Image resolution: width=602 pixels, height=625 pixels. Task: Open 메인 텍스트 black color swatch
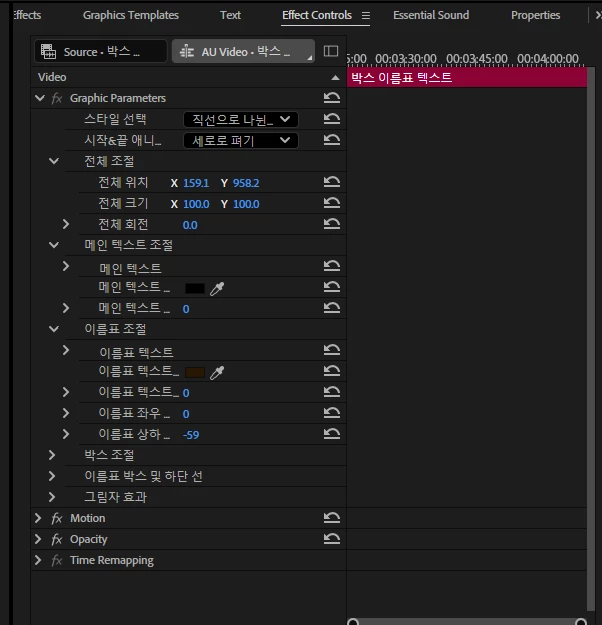195,288
